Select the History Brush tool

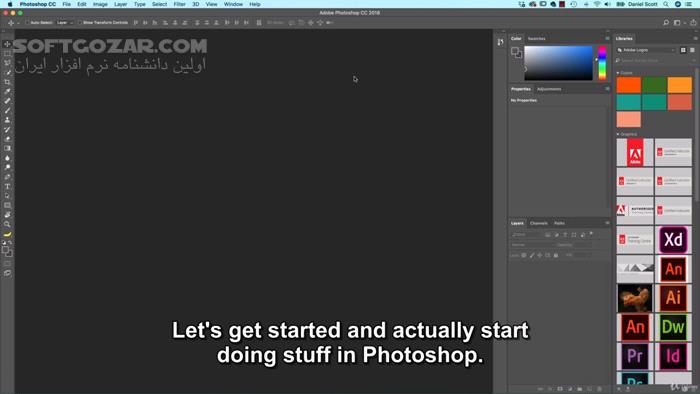tap(7, 129)
